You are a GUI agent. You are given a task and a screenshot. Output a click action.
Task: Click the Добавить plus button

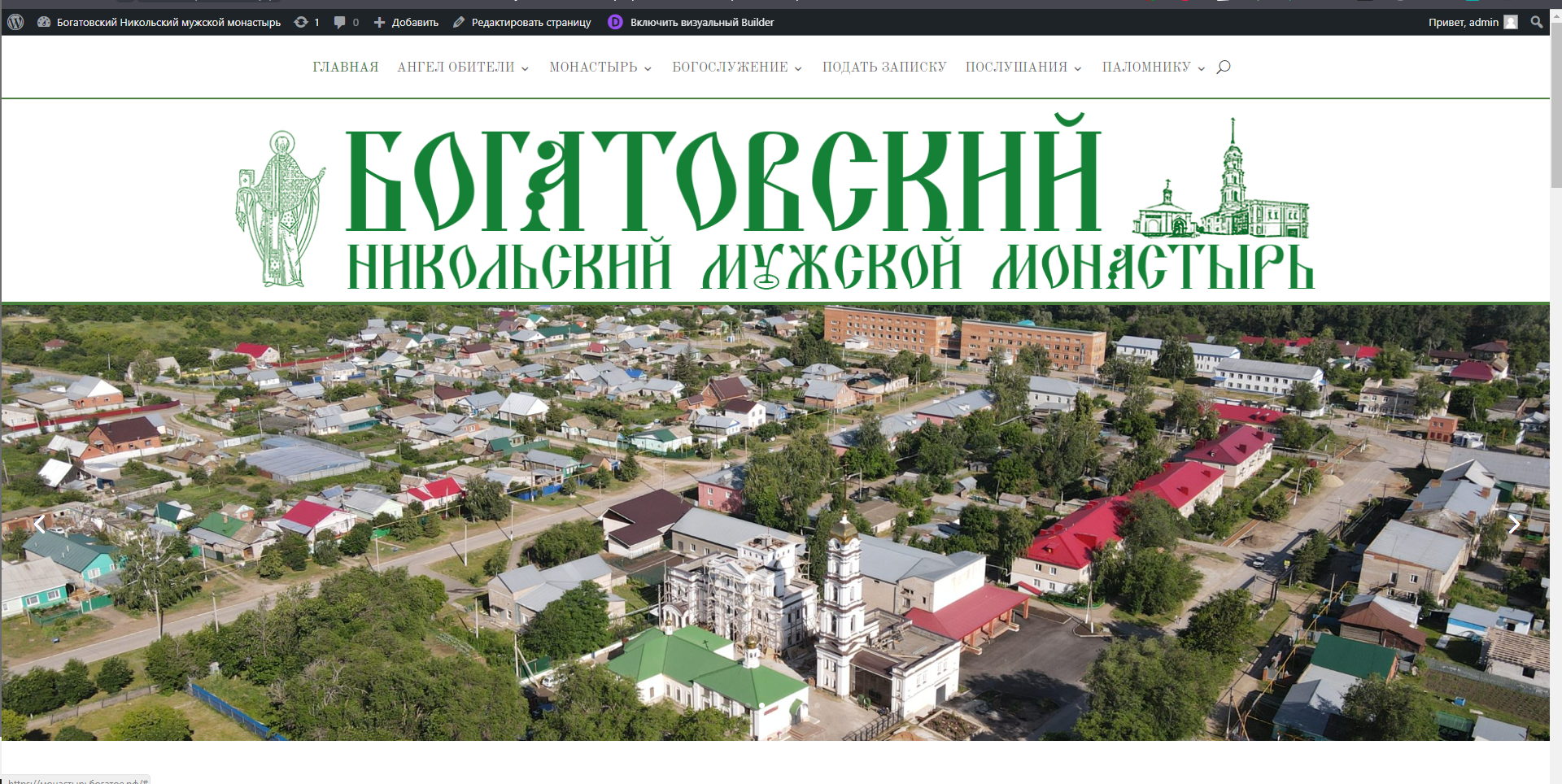tap(406, 23)
